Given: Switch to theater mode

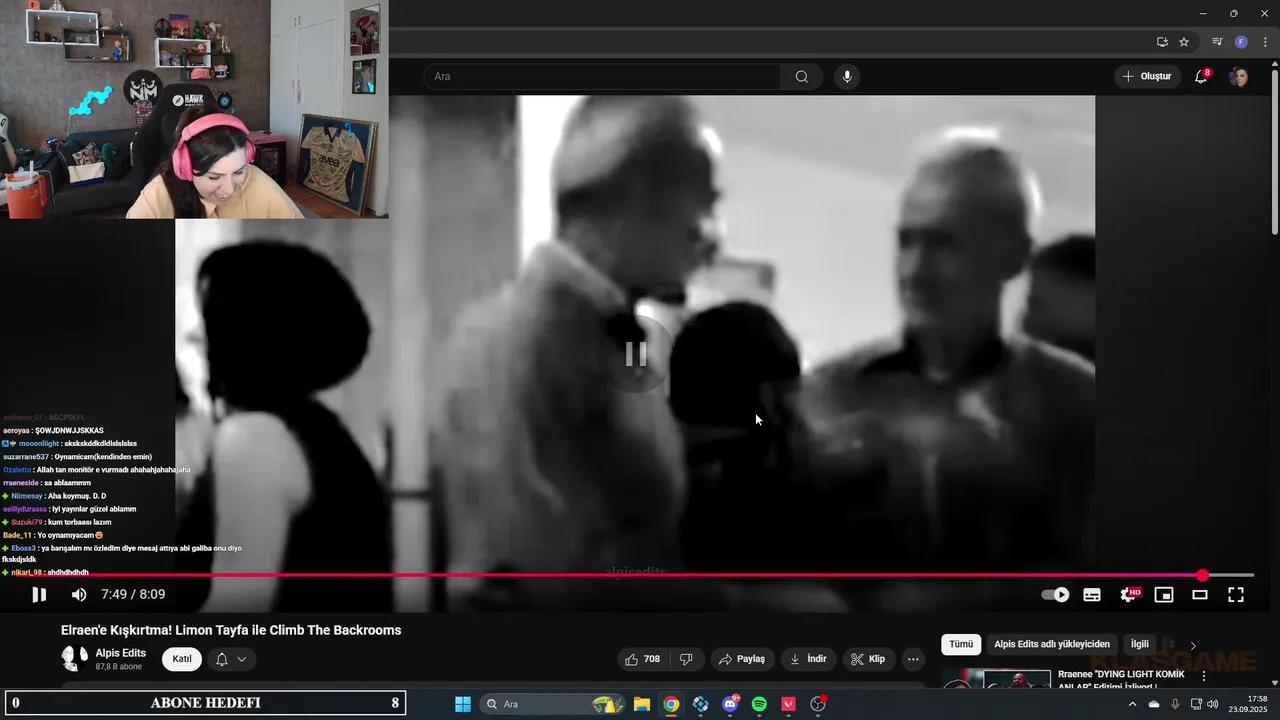Looking at the screenshot, I should pos(1200,594).
